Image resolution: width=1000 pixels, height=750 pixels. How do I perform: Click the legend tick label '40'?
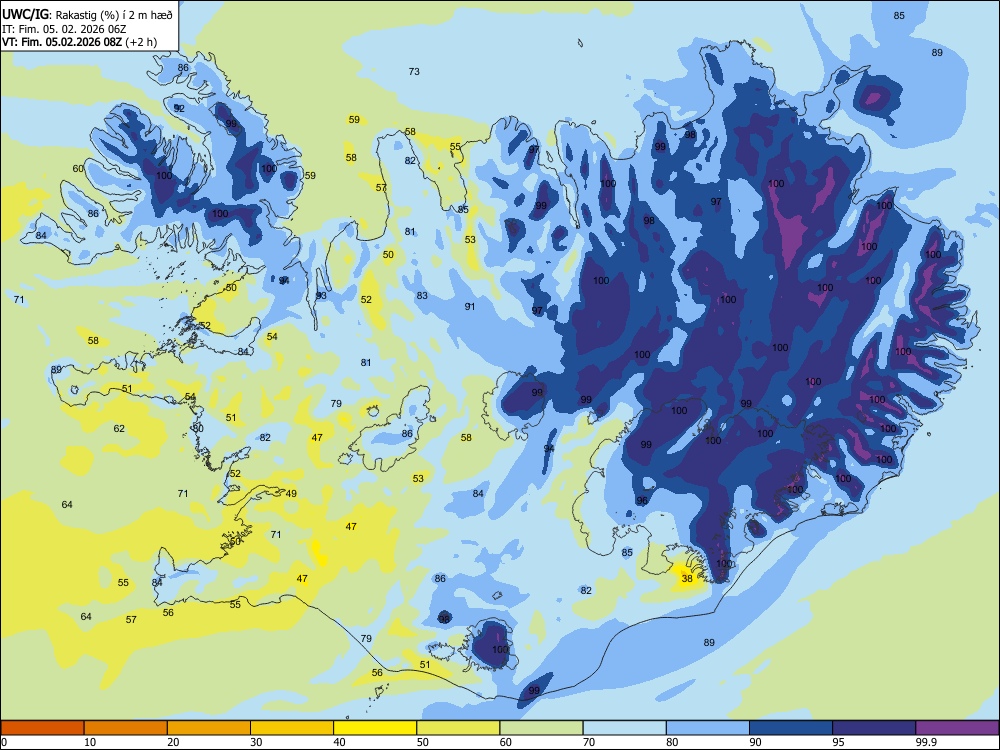(339, 742)
